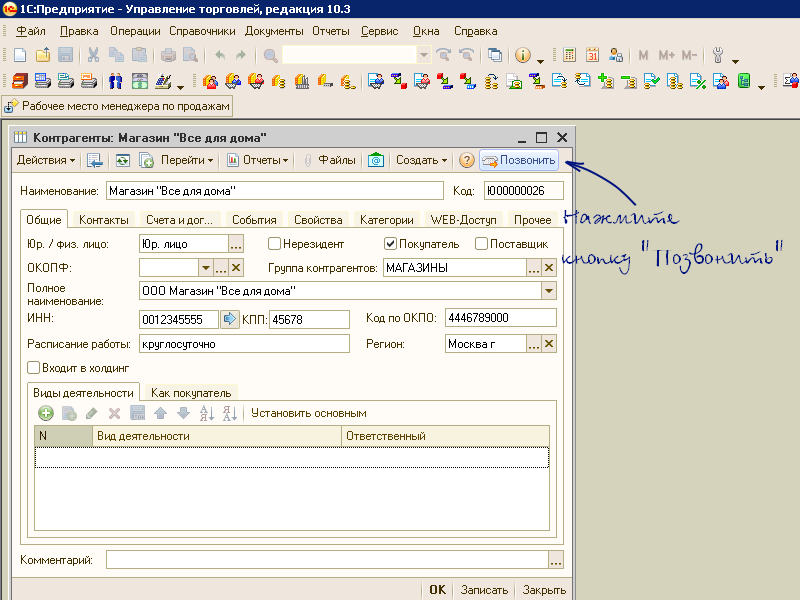The height and width of the screenshot is (600, 800).
Task: Open the Справочники menu
Action: coord(202,31)
